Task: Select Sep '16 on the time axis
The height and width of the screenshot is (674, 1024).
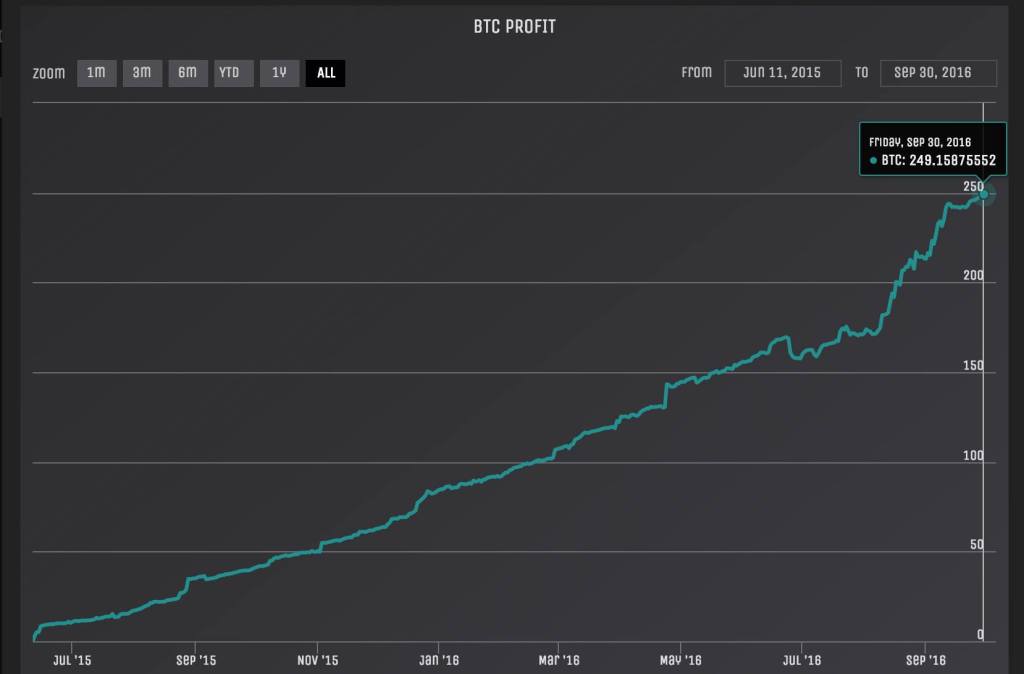Action: tap(926, 660)
